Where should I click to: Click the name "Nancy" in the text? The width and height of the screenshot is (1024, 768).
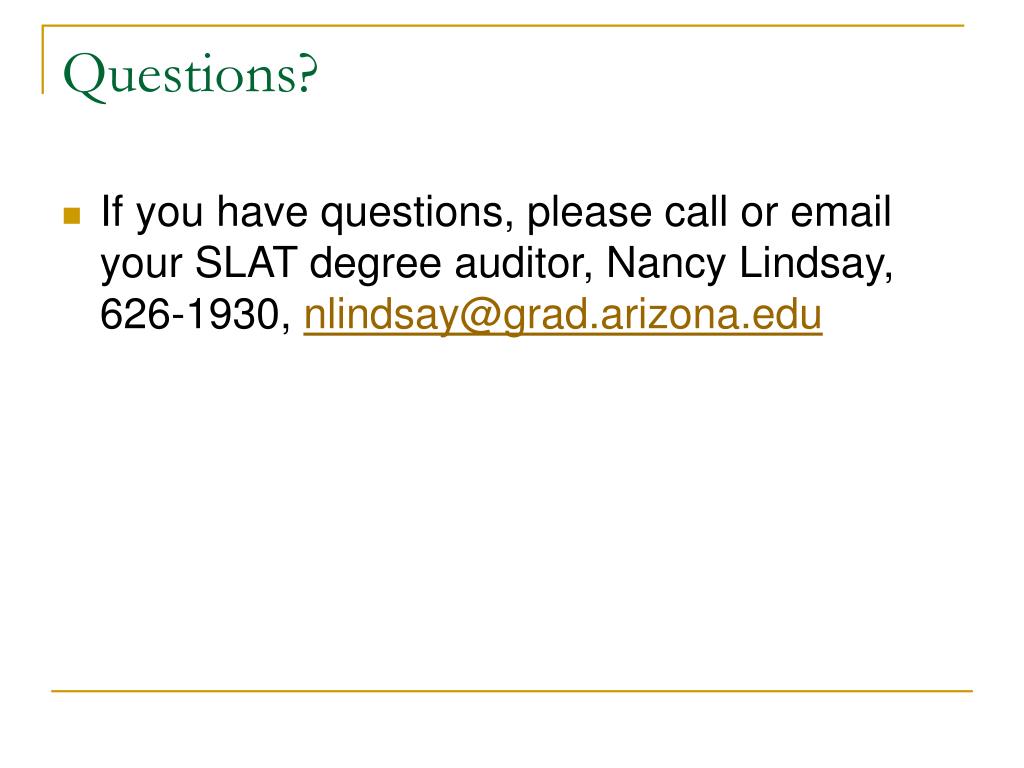(665, 265)
